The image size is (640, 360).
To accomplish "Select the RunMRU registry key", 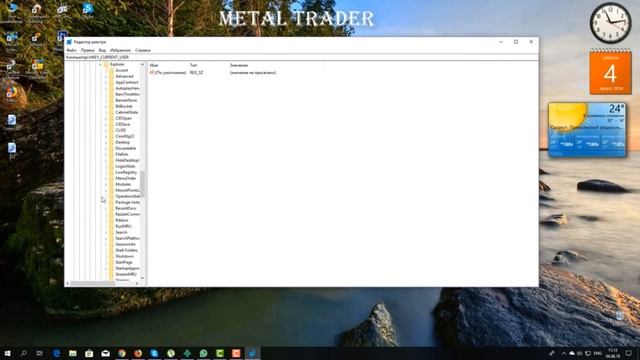I will point(123,226).
